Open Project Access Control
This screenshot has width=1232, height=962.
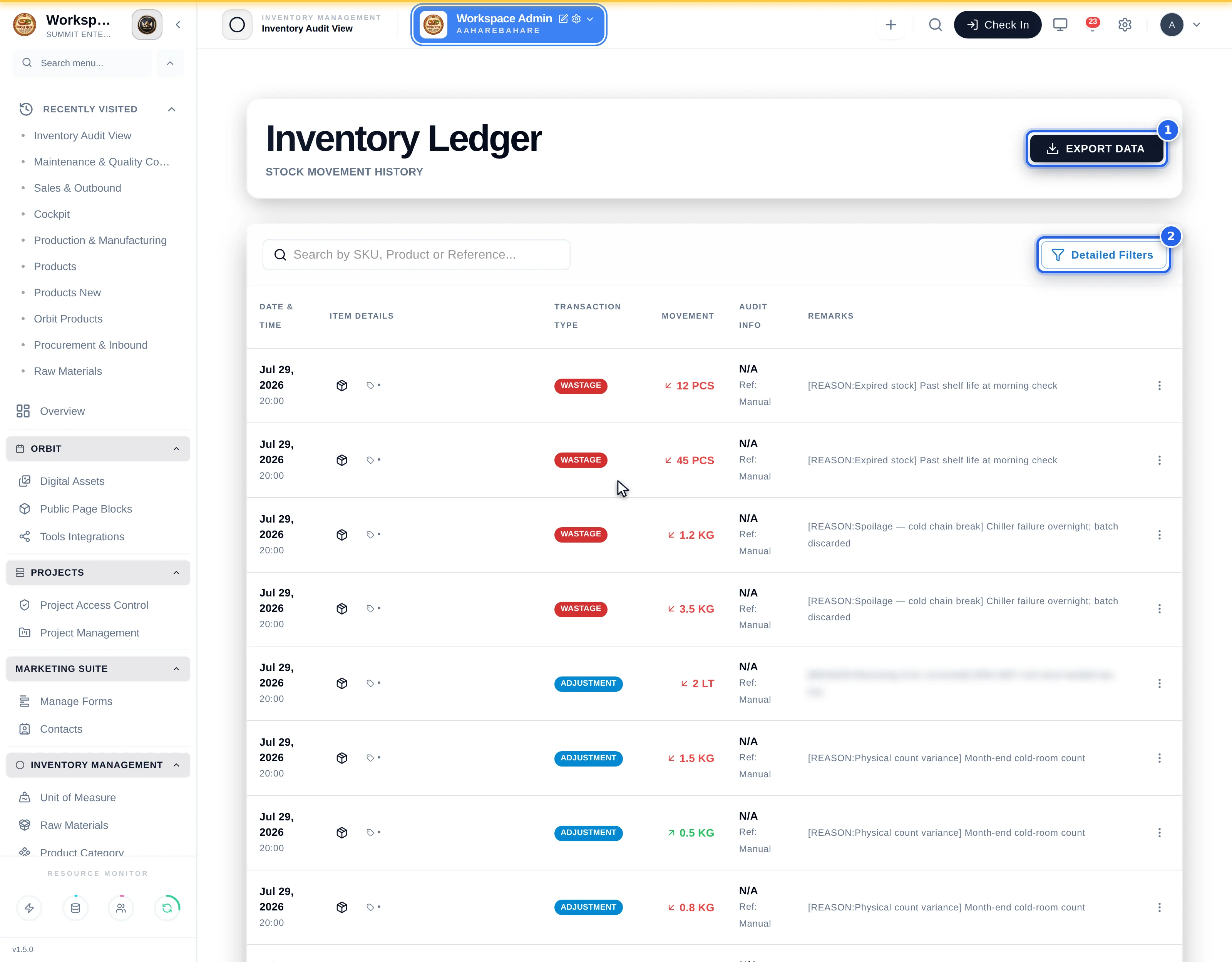pyautogui.click(x=94, y=605)
